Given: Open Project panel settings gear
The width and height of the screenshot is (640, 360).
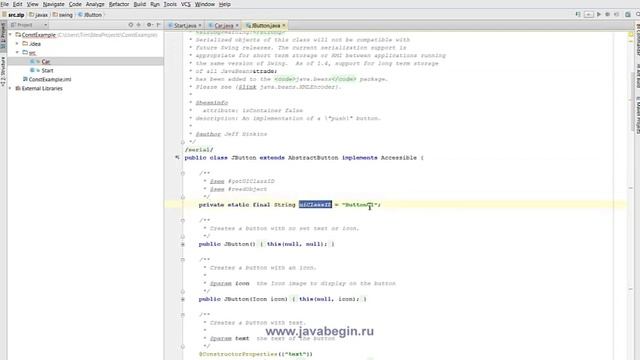Looking at the screenshot, I should [x=149, y=25].
